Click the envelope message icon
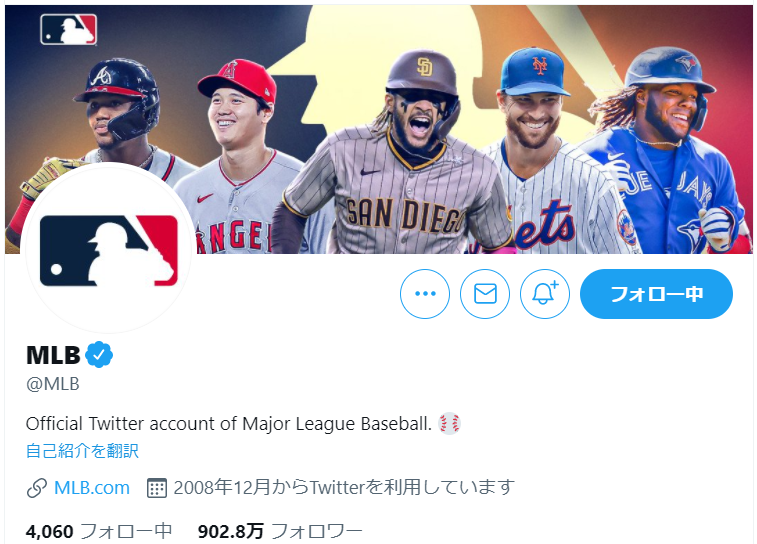Screen dimensions: 757x544 [x=485, y=293]
